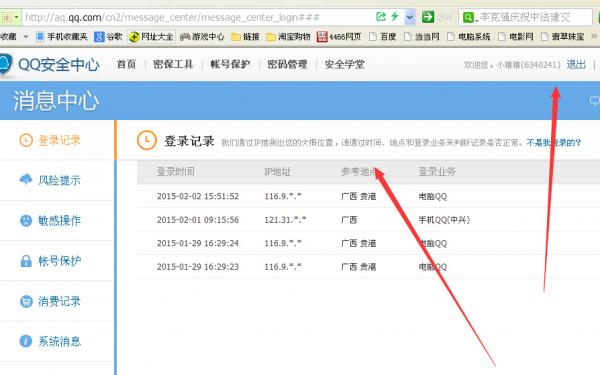Open the 密保工具 navigation item
This screenshot has width=600, height=375.
point(173,64)
